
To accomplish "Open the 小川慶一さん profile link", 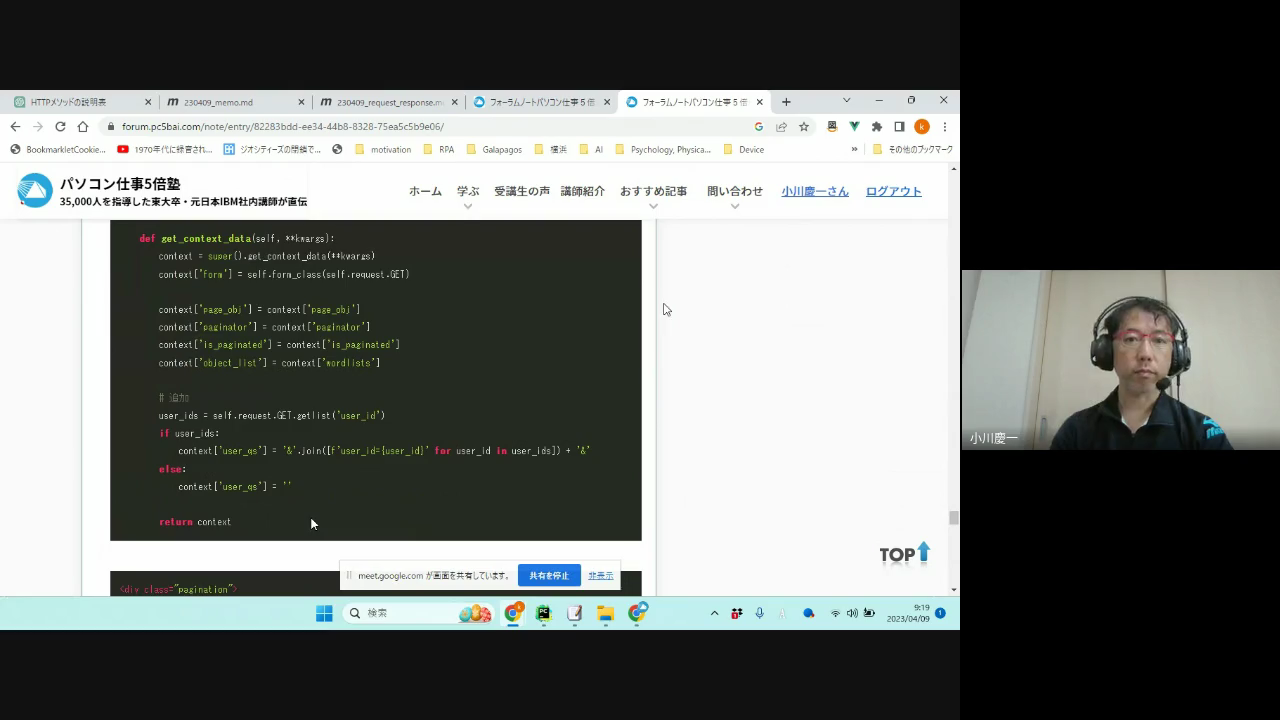I will (x=814, y=191).
